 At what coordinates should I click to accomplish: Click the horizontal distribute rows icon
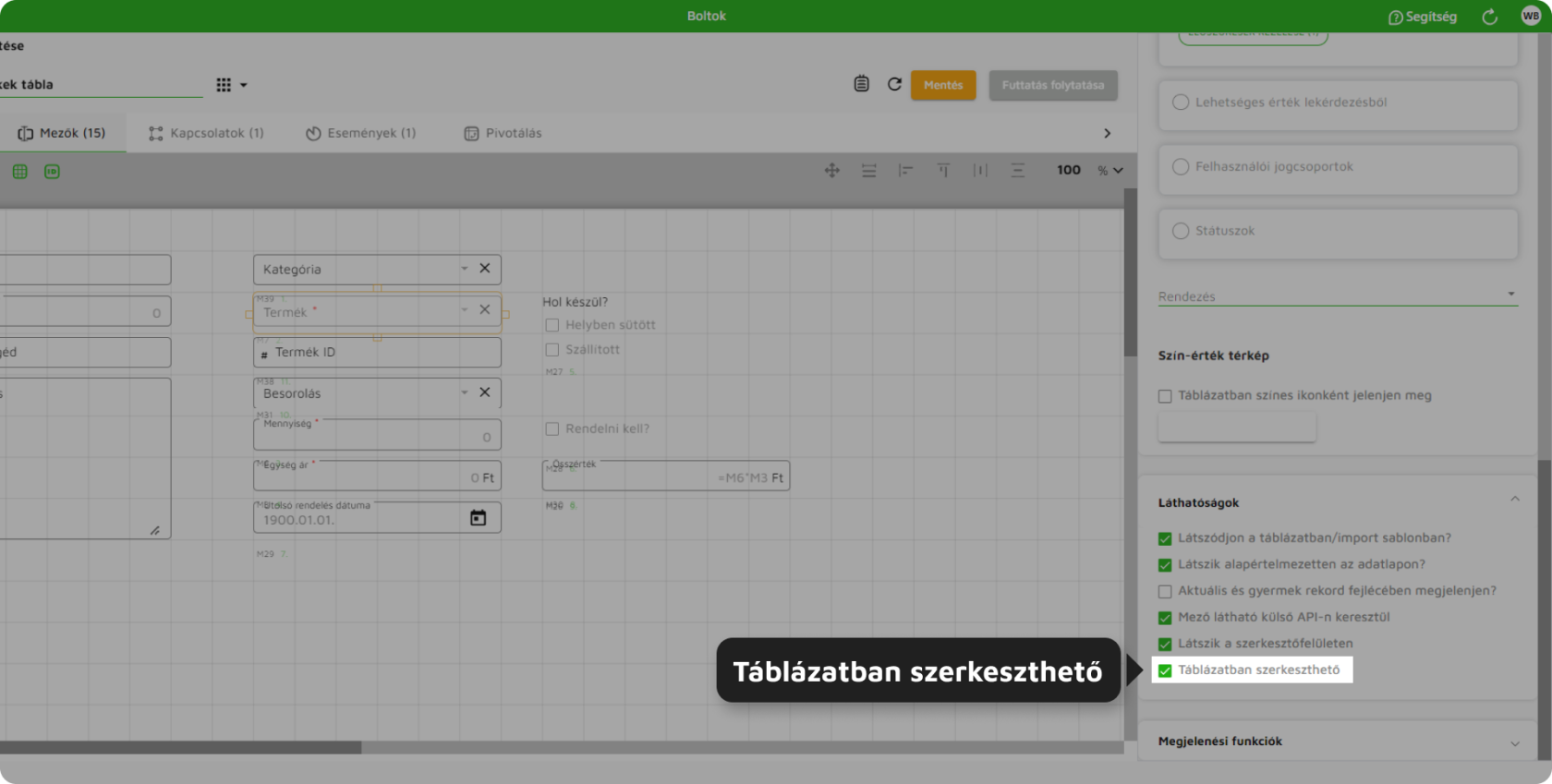pos(869,171)
